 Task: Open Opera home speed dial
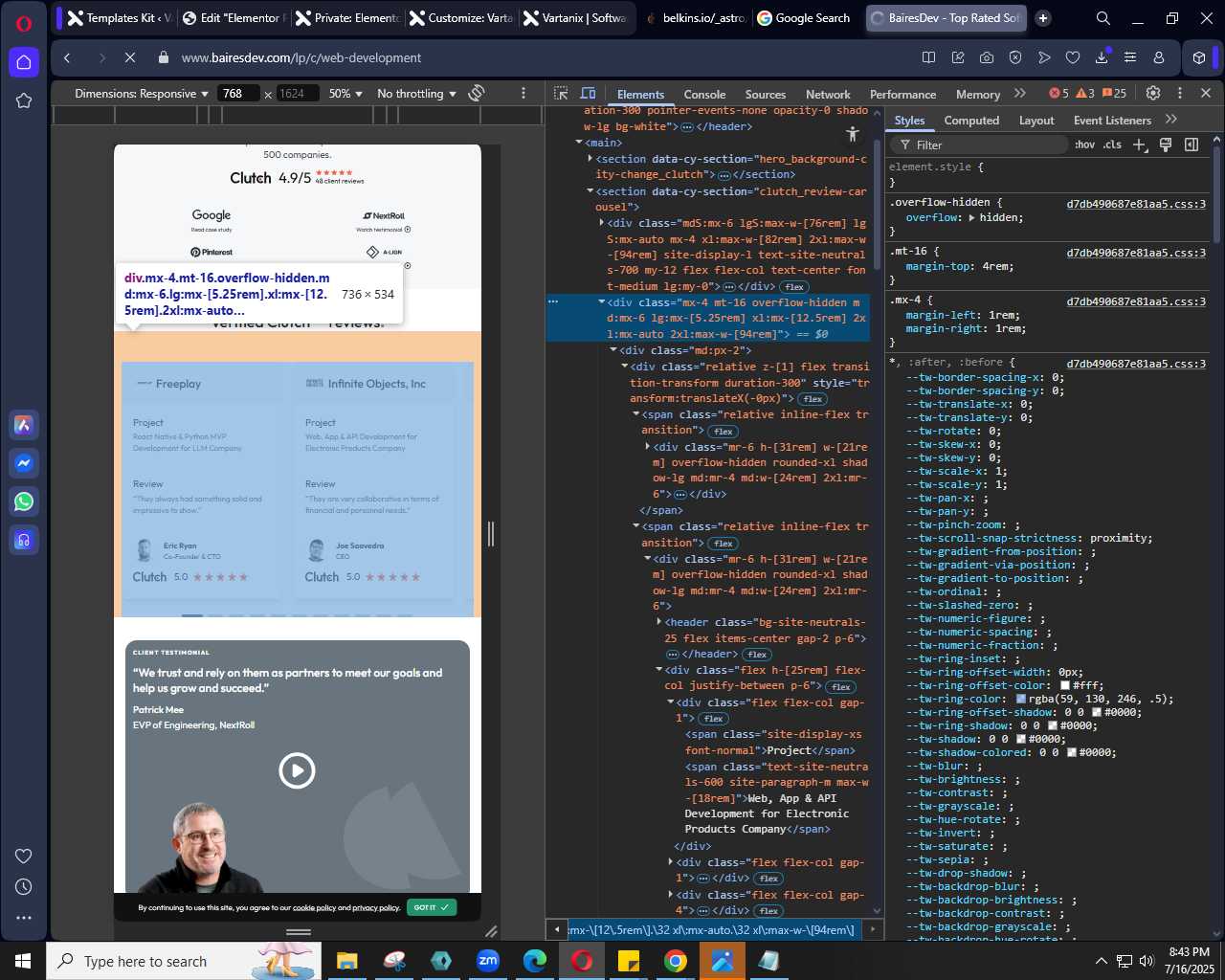coord(24,62)
